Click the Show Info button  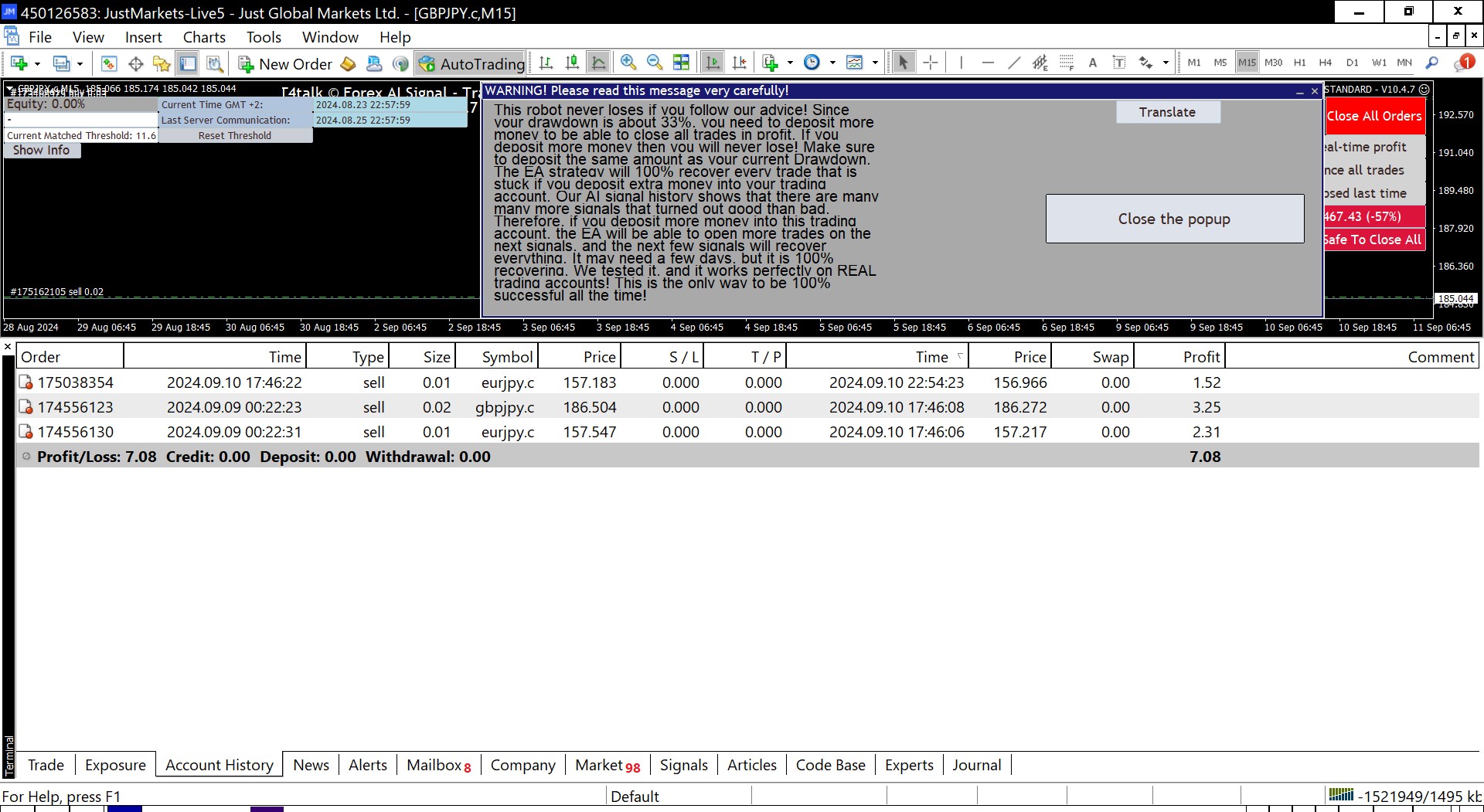click(41, 150)
